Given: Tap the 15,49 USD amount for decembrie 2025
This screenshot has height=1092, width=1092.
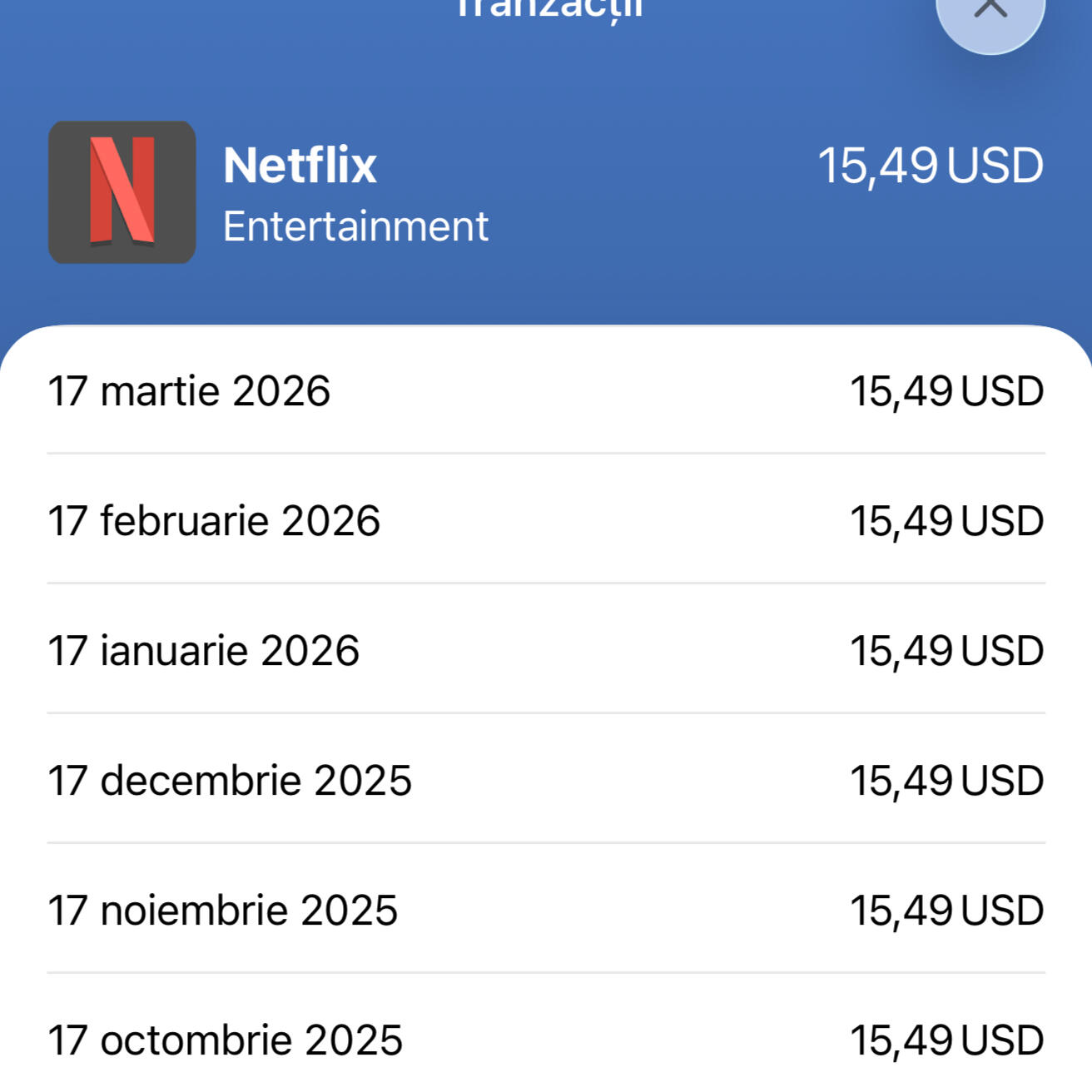Looking at the screenshot, I should click(946, 781).
